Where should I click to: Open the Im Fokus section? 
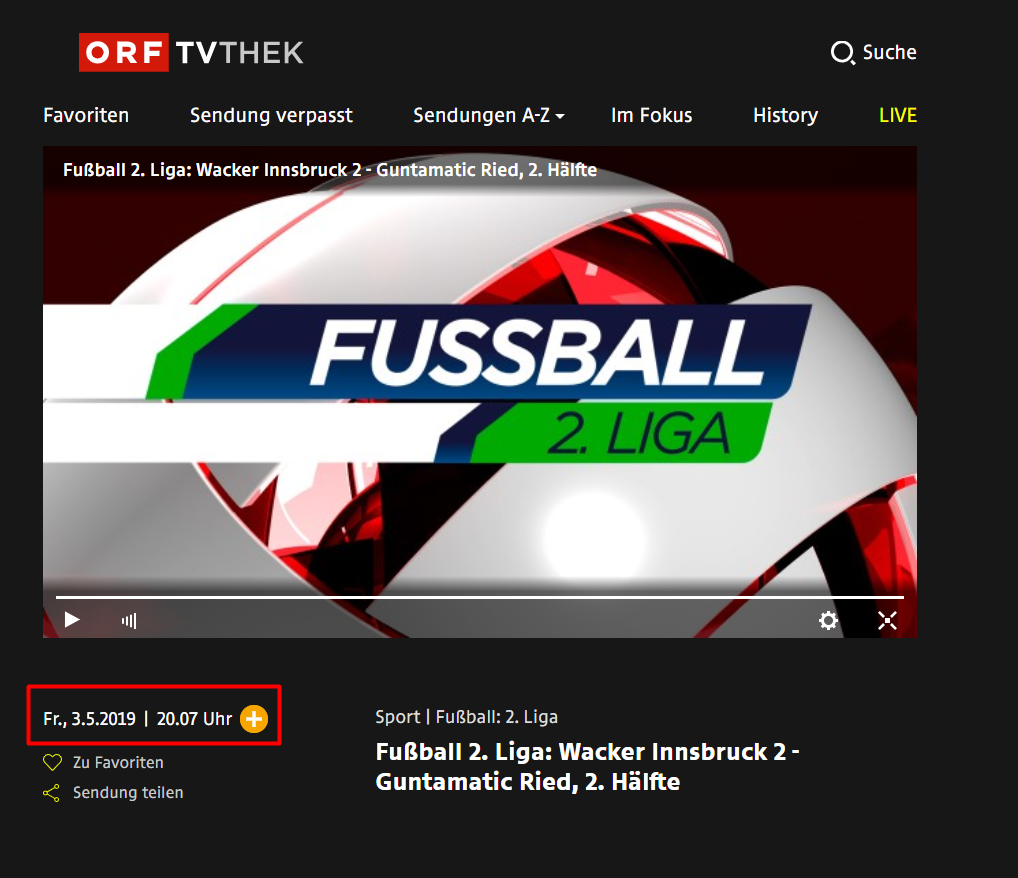pyautogui.click(x=651, y=115)
